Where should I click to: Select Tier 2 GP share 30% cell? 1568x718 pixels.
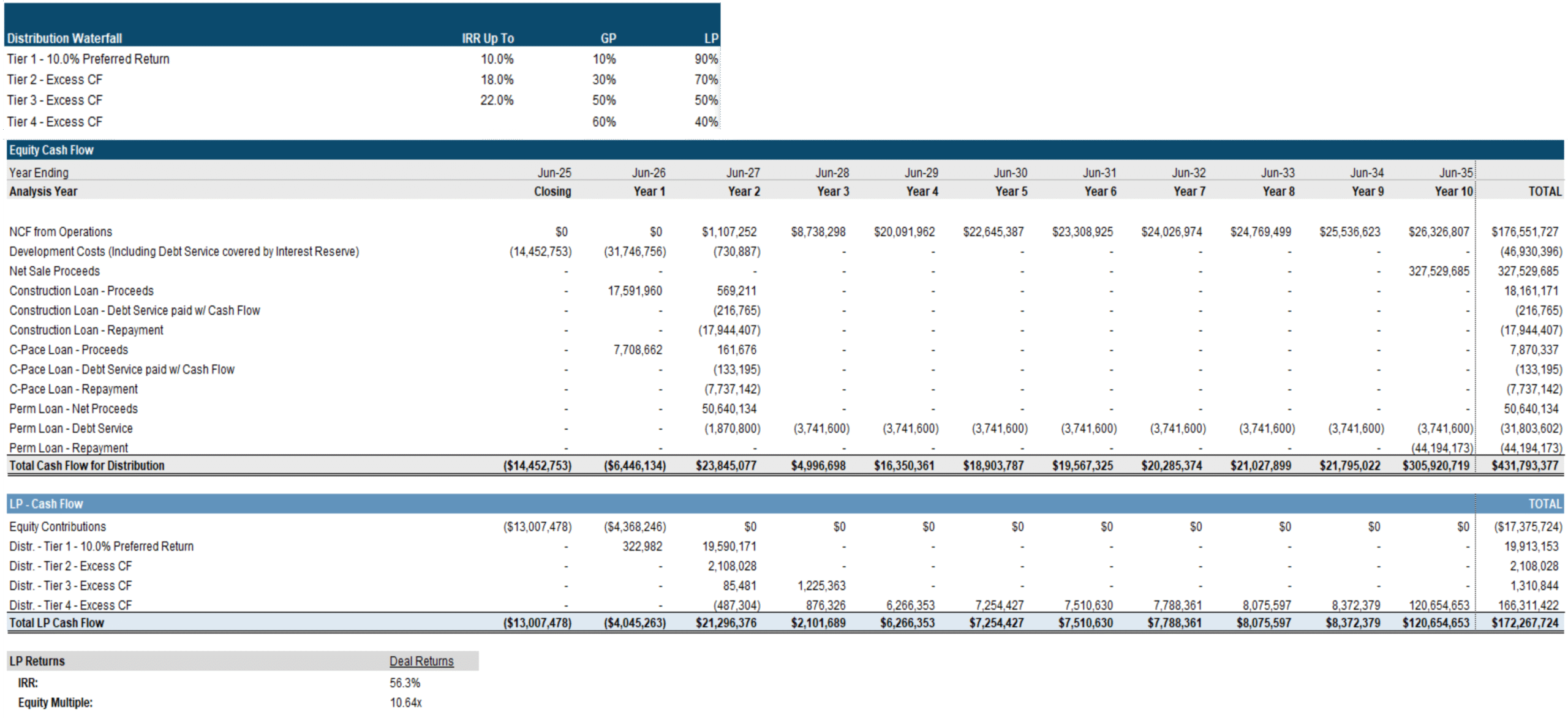603,80
